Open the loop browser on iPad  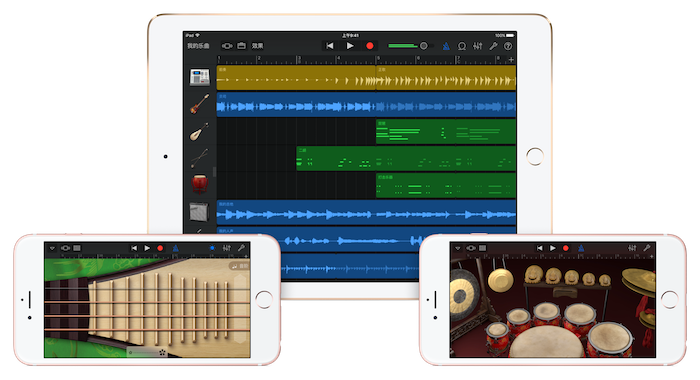tap(462, 46)
